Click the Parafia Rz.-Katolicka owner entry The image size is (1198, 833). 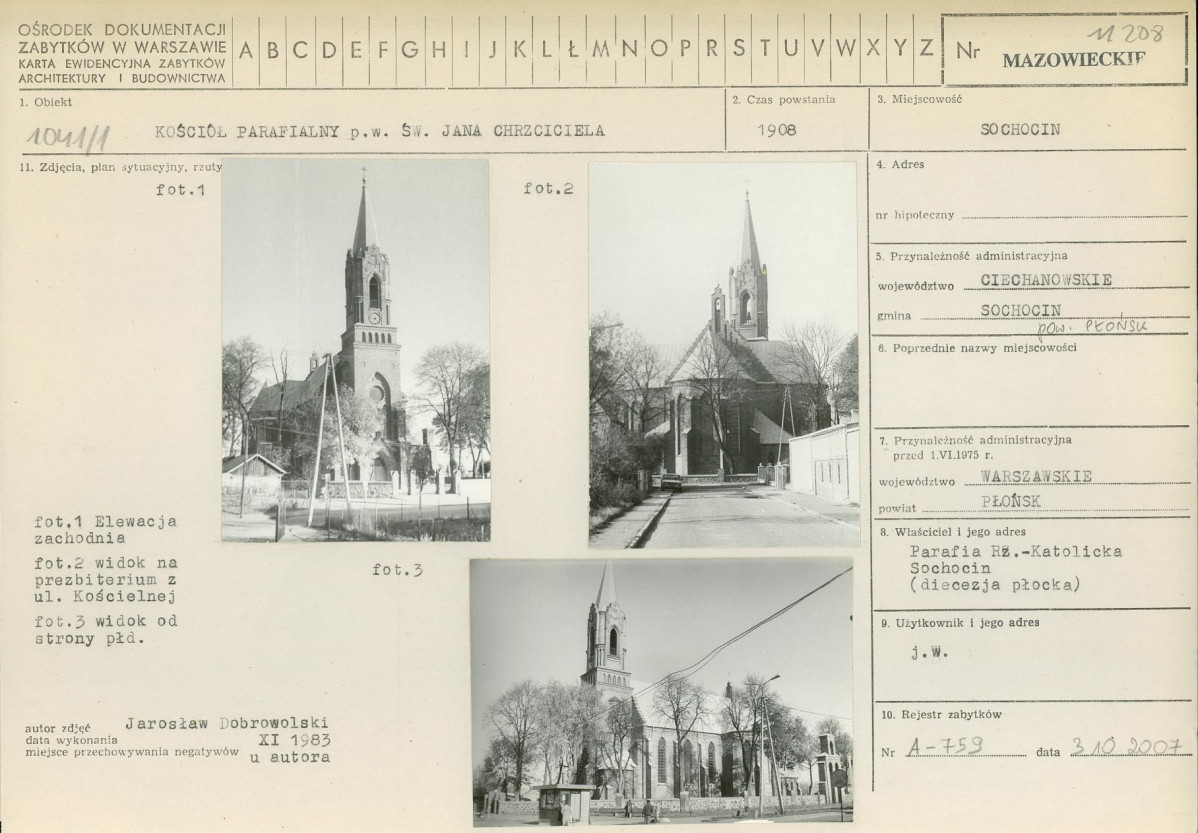1015,551
